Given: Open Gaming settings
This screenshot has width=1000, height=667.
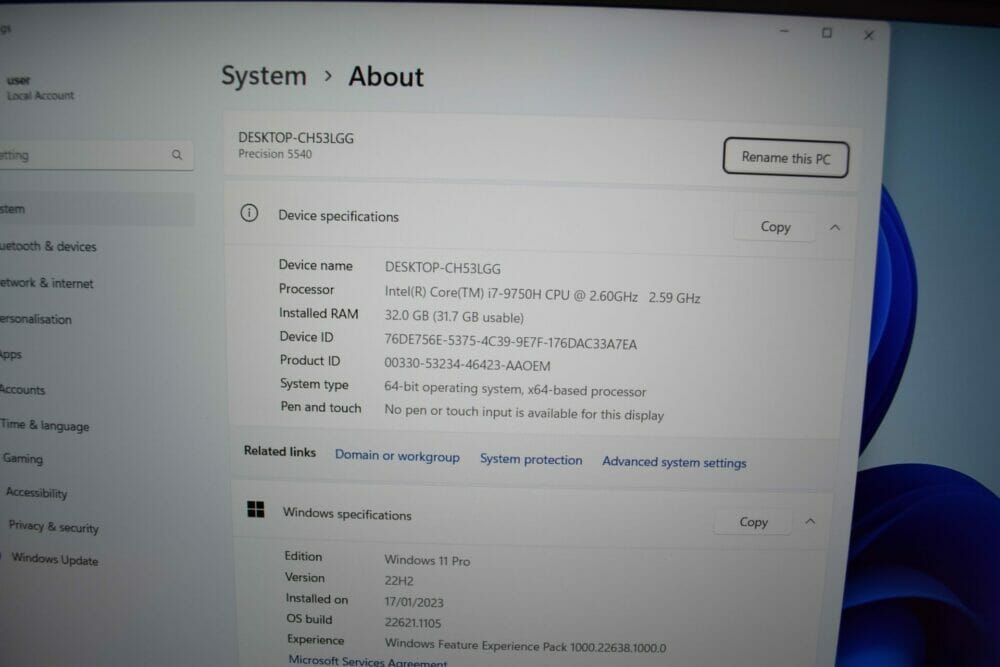Looking at the screenshot, I should [x=22, y=458].
